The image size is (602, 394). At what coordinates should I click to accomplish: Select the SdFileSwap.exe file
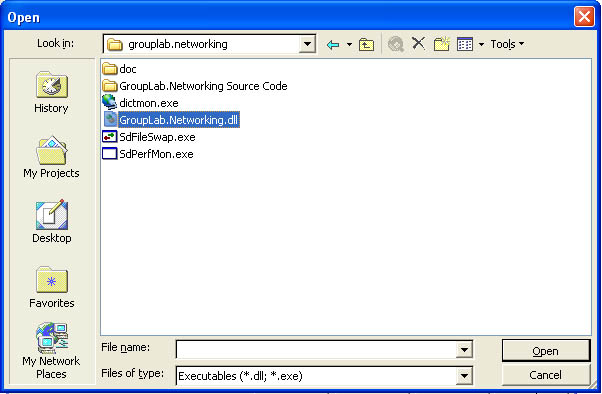click(x=149, y=137)
